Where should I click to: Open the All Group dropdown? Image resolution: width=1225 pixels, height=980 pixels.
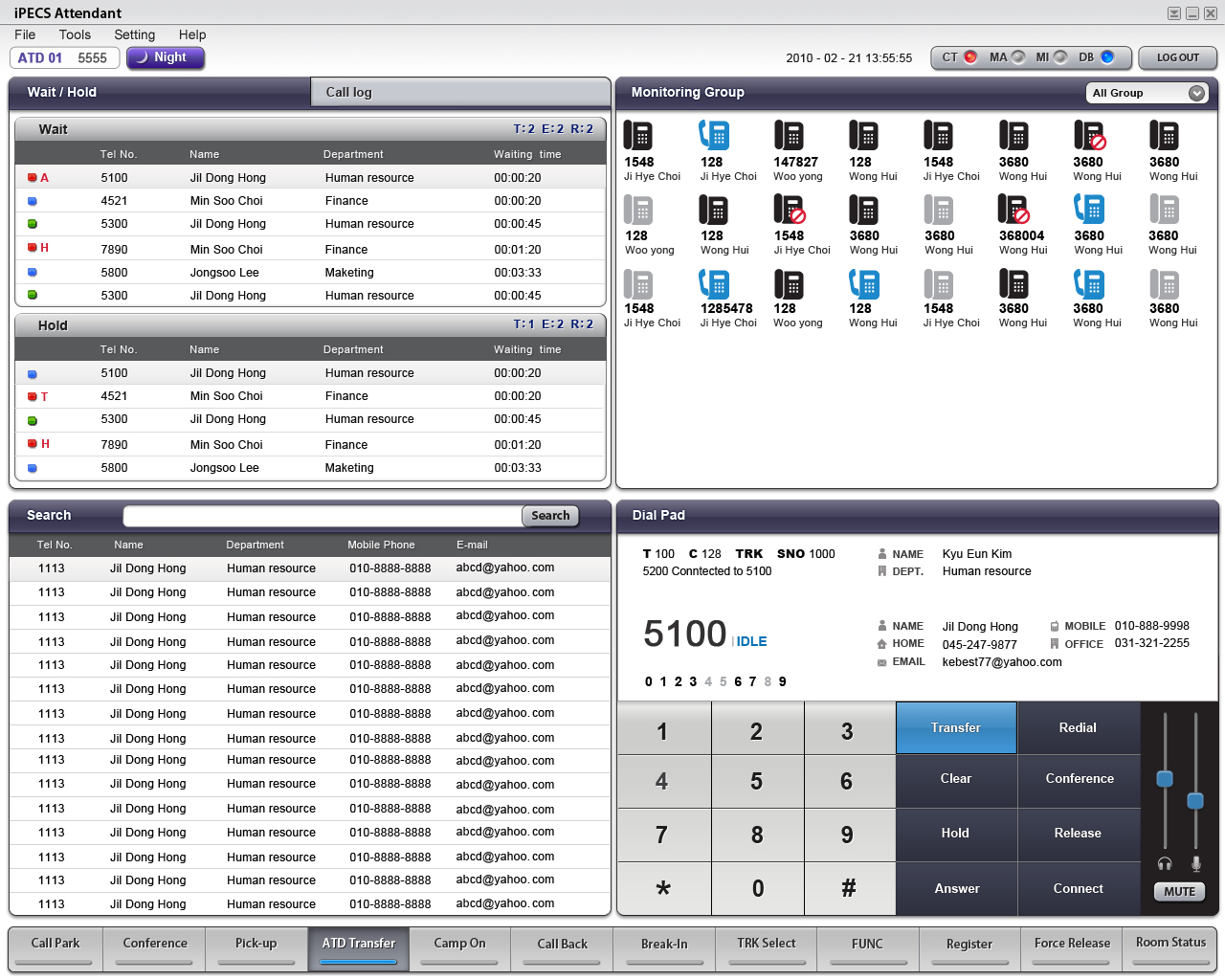[x=1147, y=93]
